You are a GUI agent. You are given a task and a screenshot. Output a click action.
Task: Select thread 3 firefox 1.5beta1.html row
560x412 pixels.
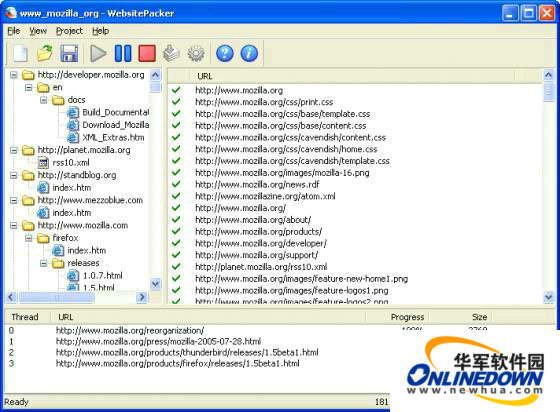pyautogui.click(x=178, y=364)
